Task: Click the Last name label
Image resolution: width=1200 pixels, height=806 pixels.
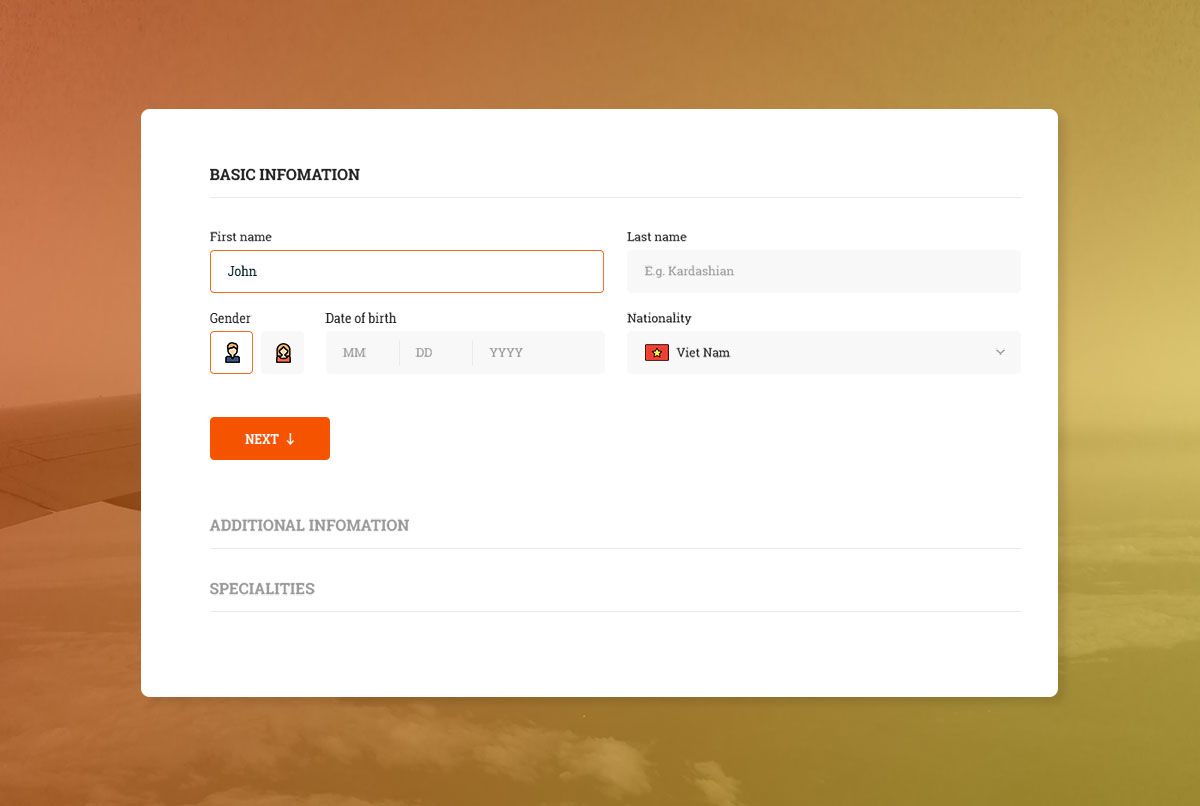Action: (x=657, y=237)
